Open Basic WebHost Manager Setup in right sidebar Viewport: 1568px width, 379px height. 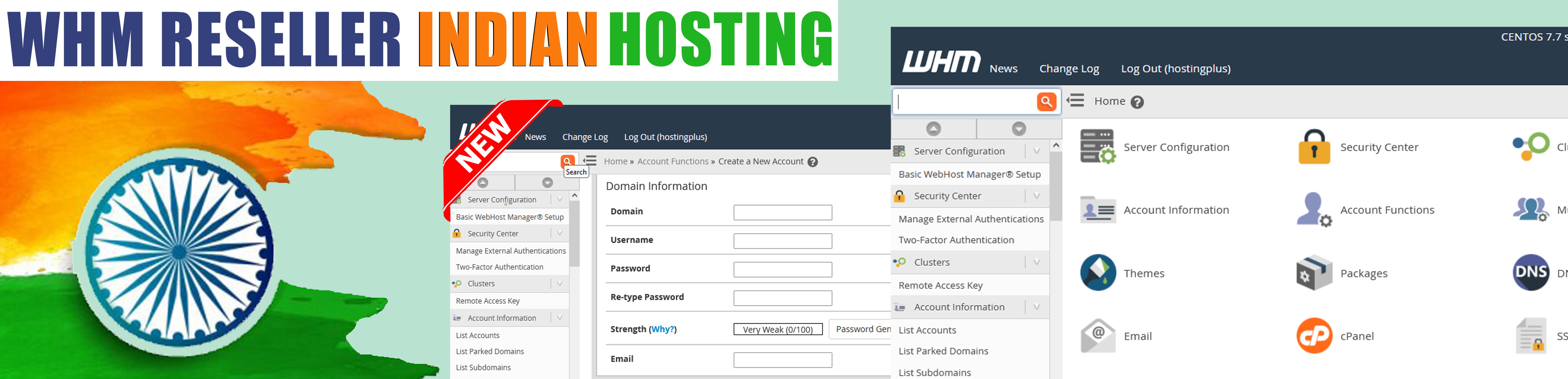(x=970, y=174)
